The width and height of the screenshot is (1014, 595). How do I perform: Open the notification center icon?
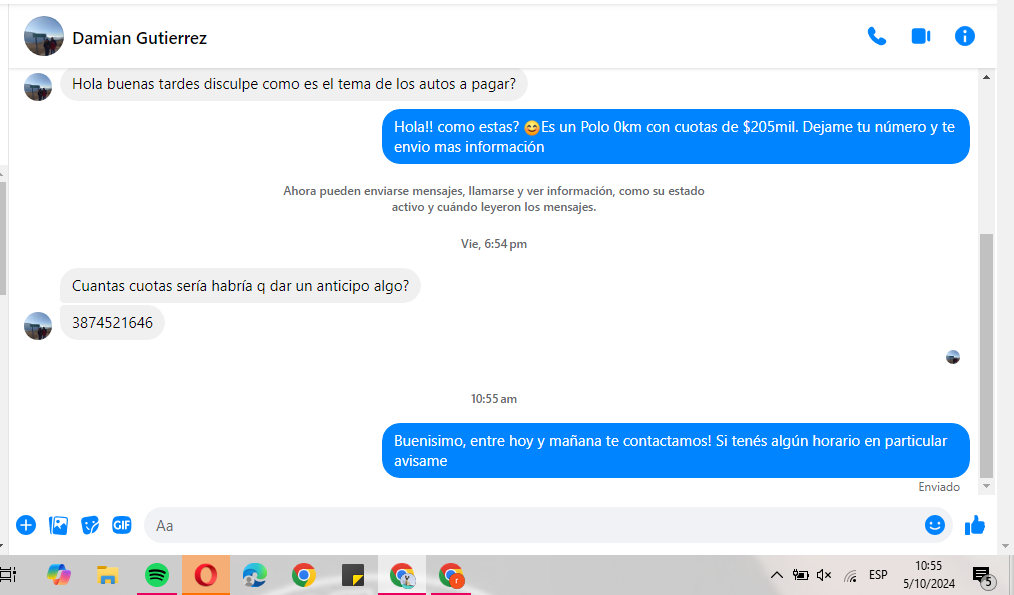coord(983,575)
